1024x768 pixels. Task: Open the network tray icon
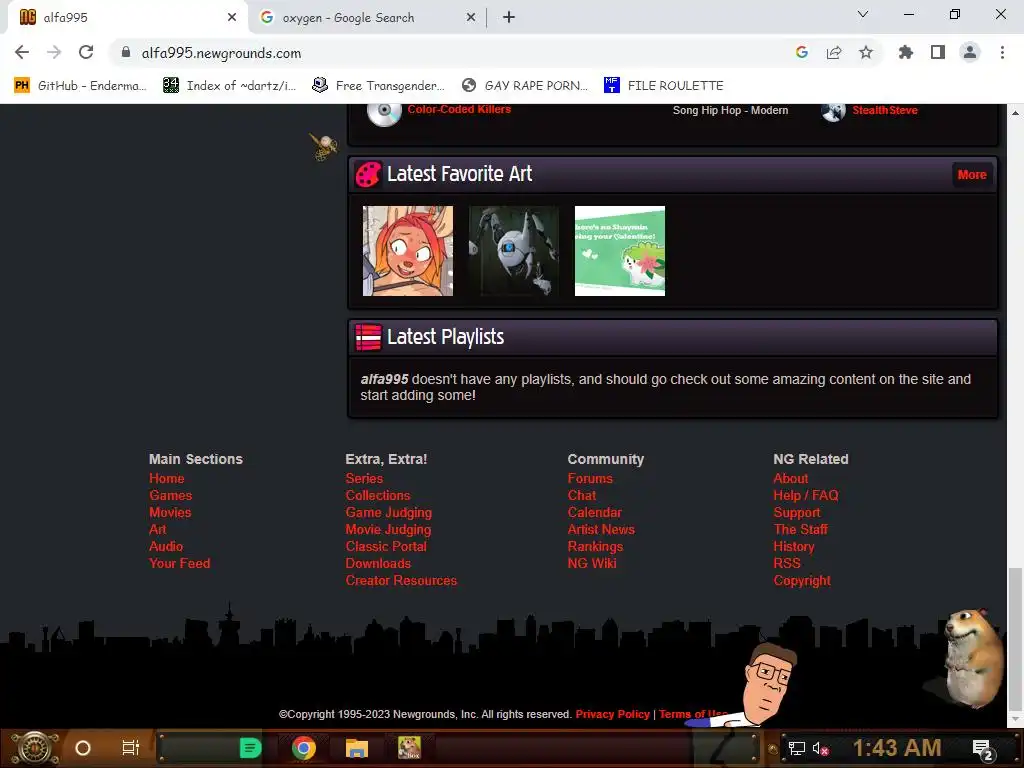tap(797, 748)
